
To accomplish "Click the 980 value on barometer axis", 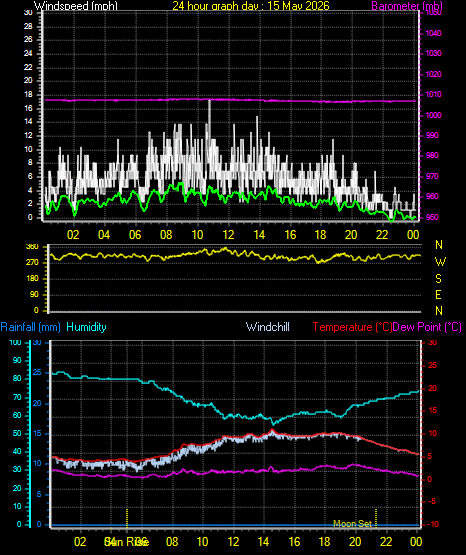I will pyautogui.click(x=432, y=155).
